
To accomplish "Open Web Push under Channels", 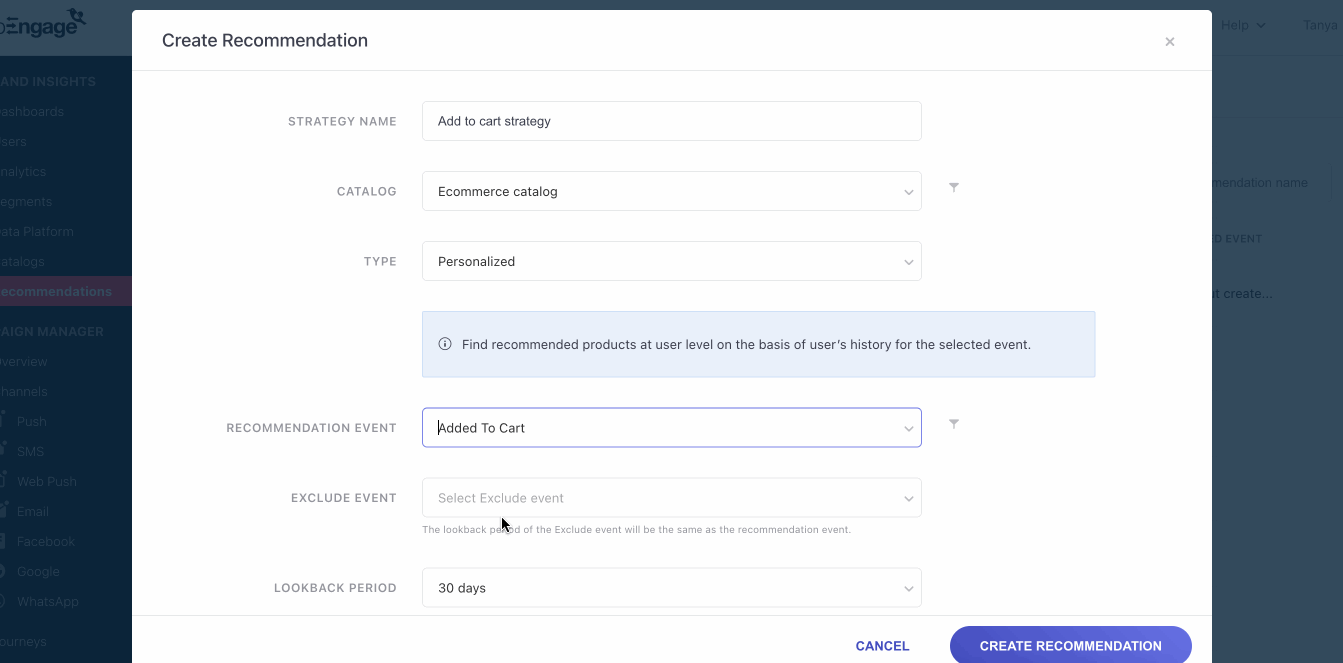I will (x=46, y=482).
